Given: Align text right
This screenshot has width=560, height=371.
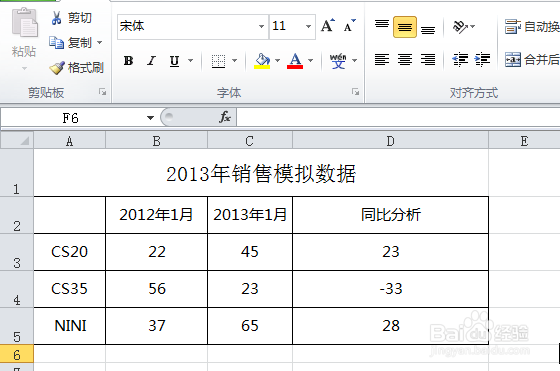Looking at the screenshot, I should [428, 59].
